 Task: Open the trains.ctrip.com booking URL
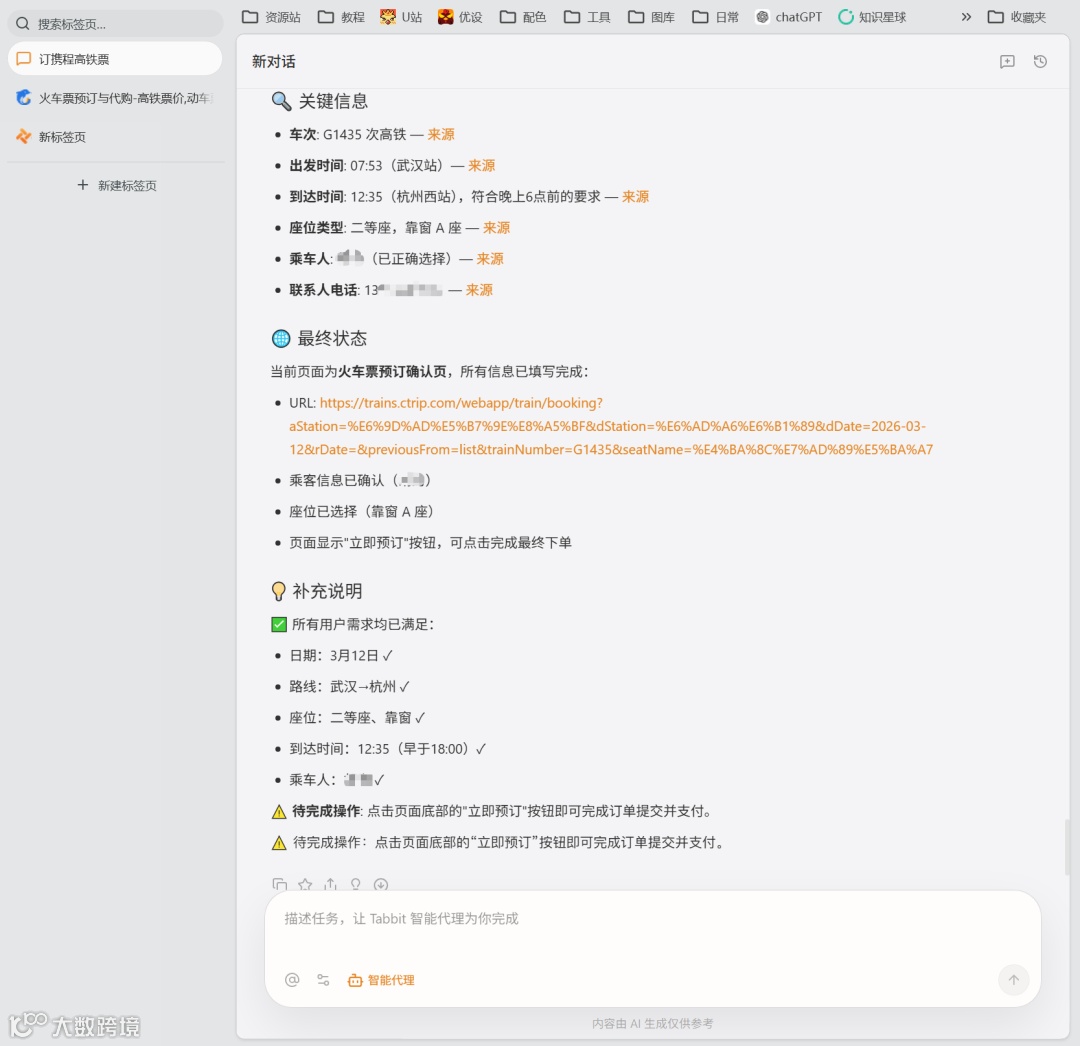610,426
